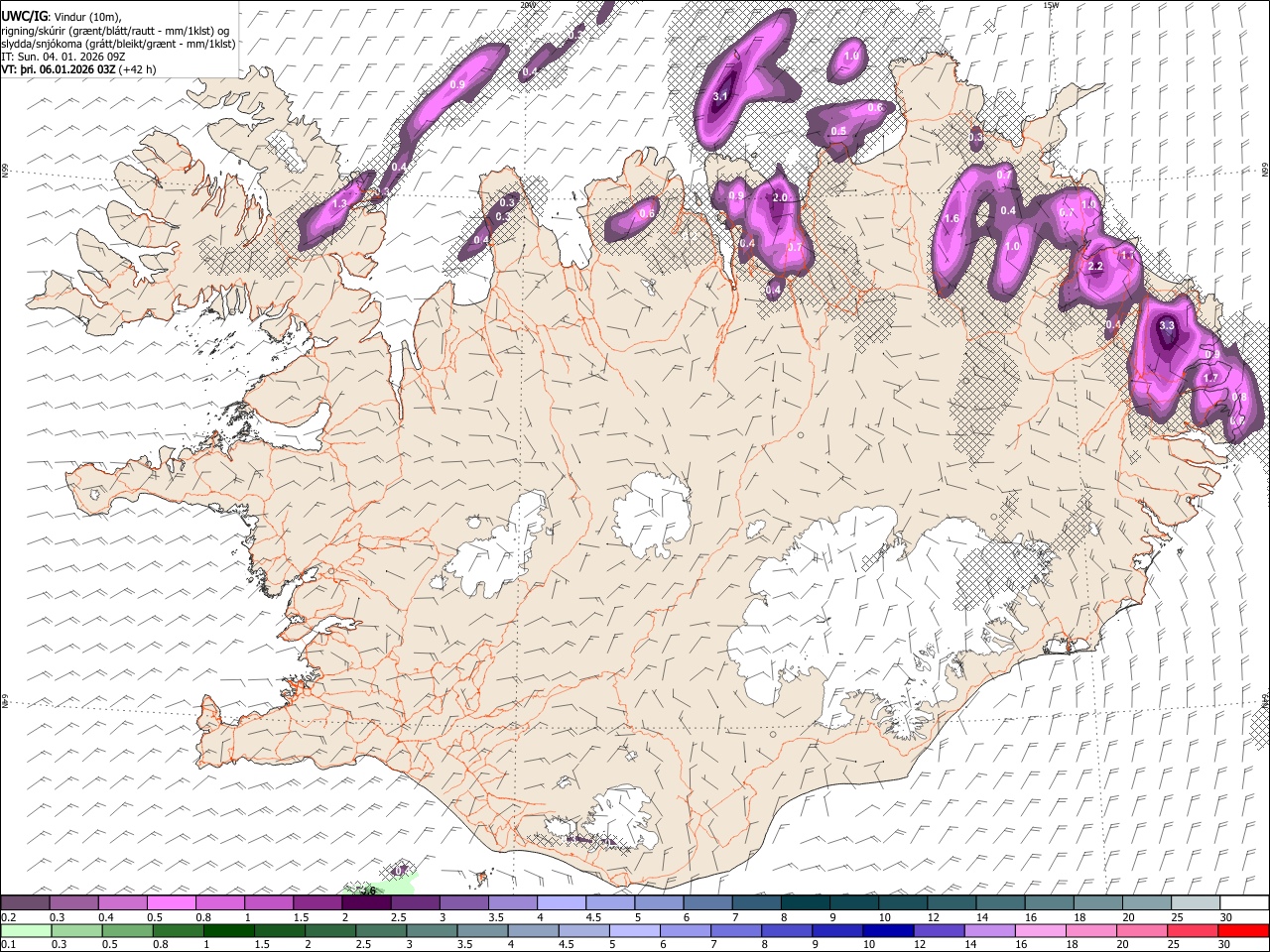This screenshot has width=1270, height=952.
Task: Click the 3.6 rain value on the south coast
Action: (369, 891)
